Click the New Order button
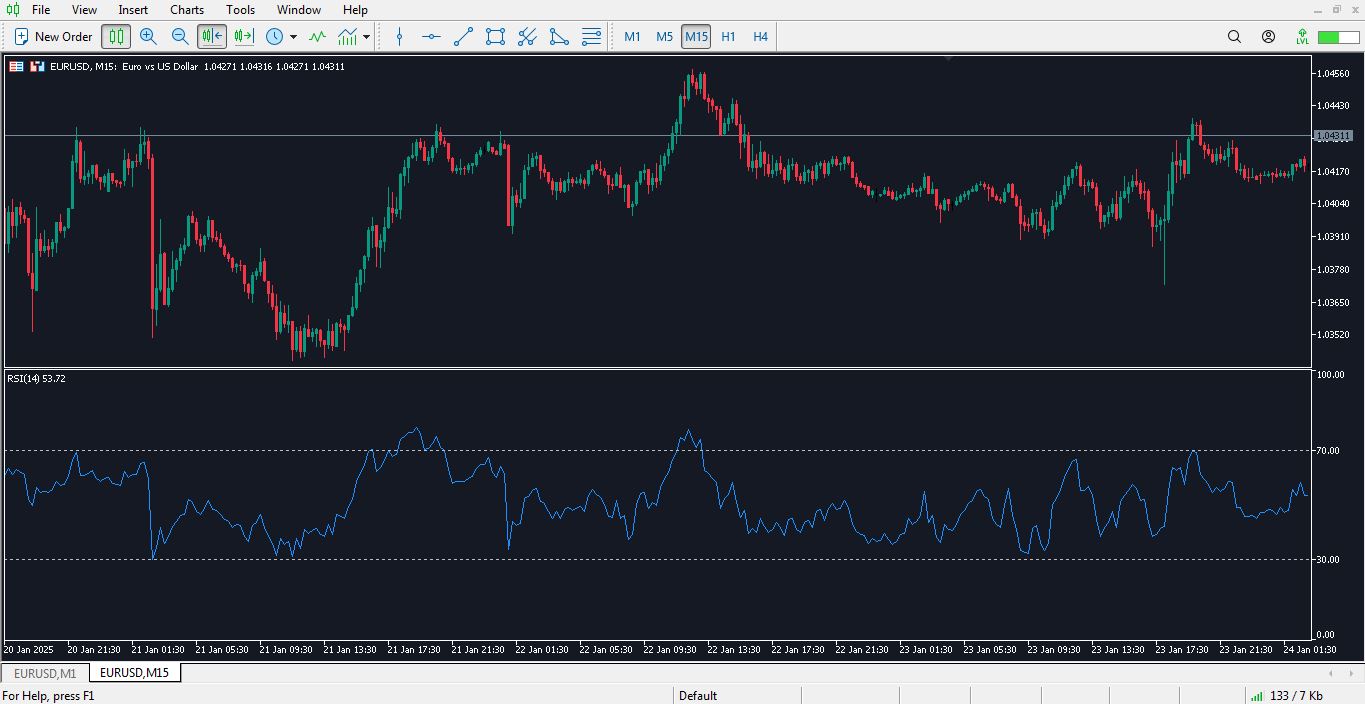 [53, 37]
